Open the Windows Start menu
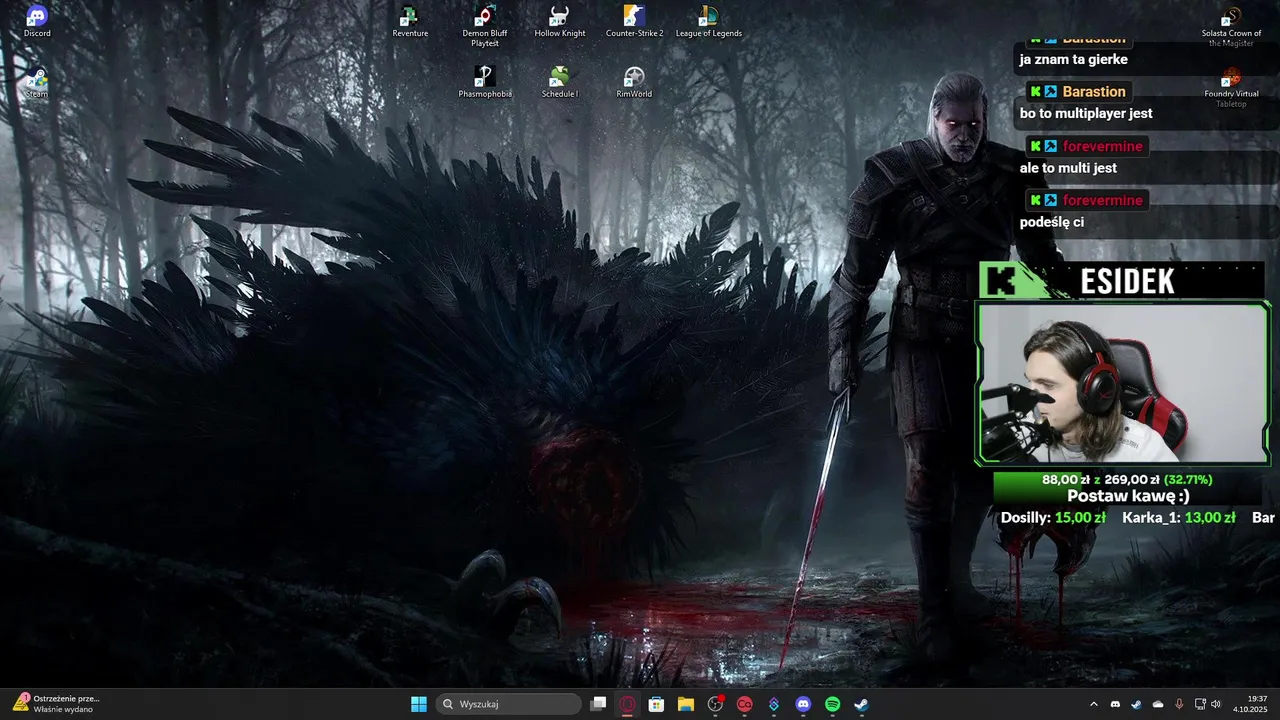This screenshot has width=1280, height=720. (x=419, y=704)
